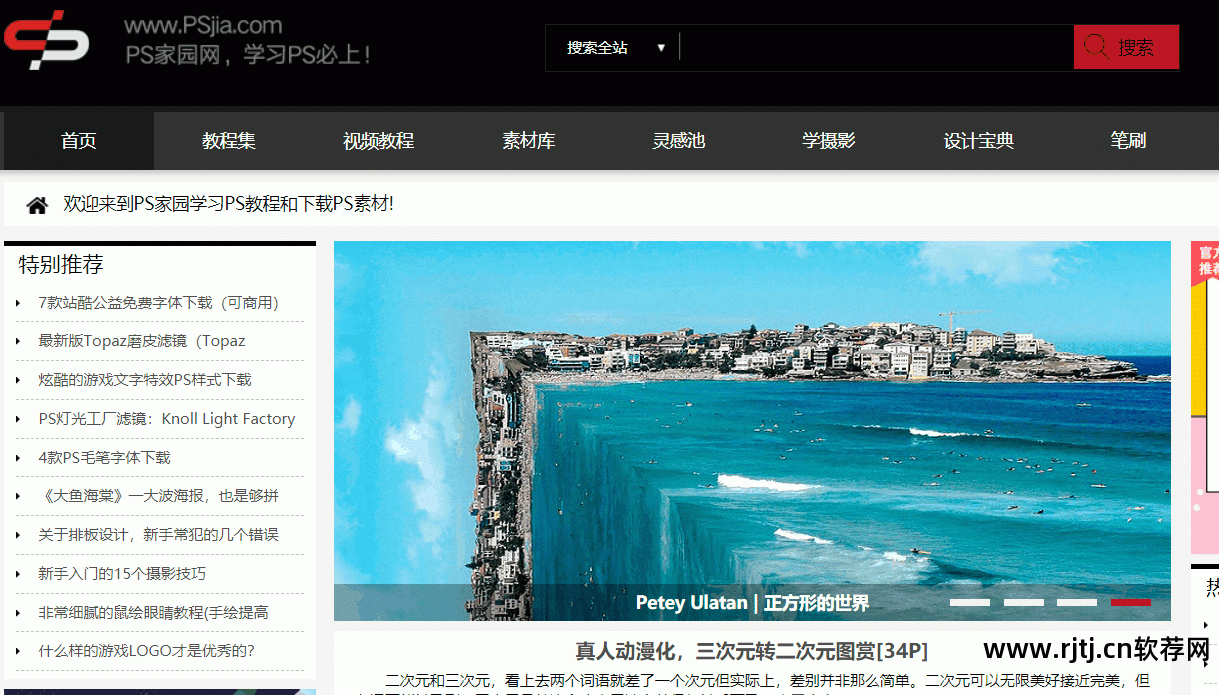Open the 设计宝典 menu item

[x=978, y=141]
